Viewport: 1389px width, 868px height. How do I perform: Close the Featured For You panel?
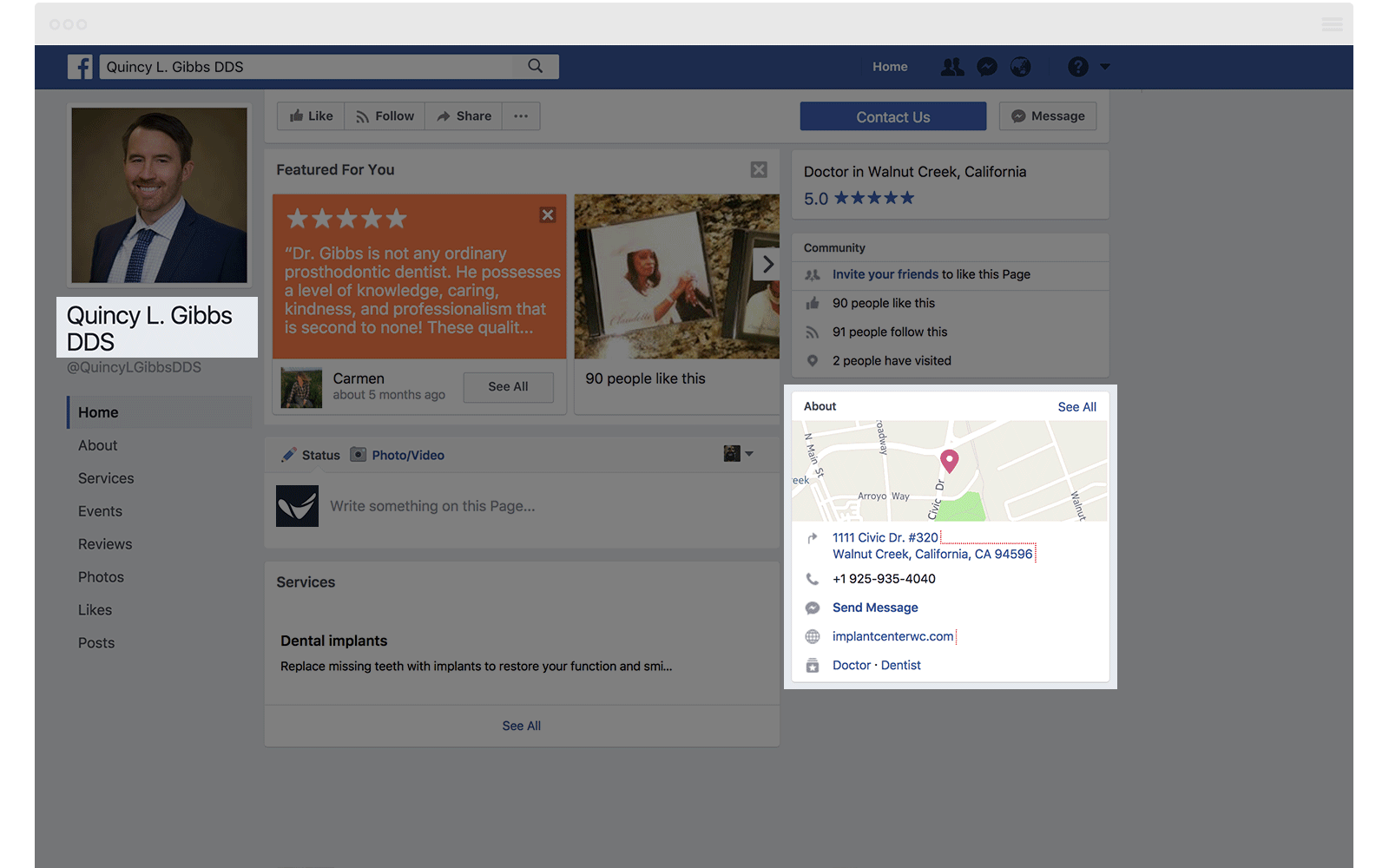click(x=759, y=170)
